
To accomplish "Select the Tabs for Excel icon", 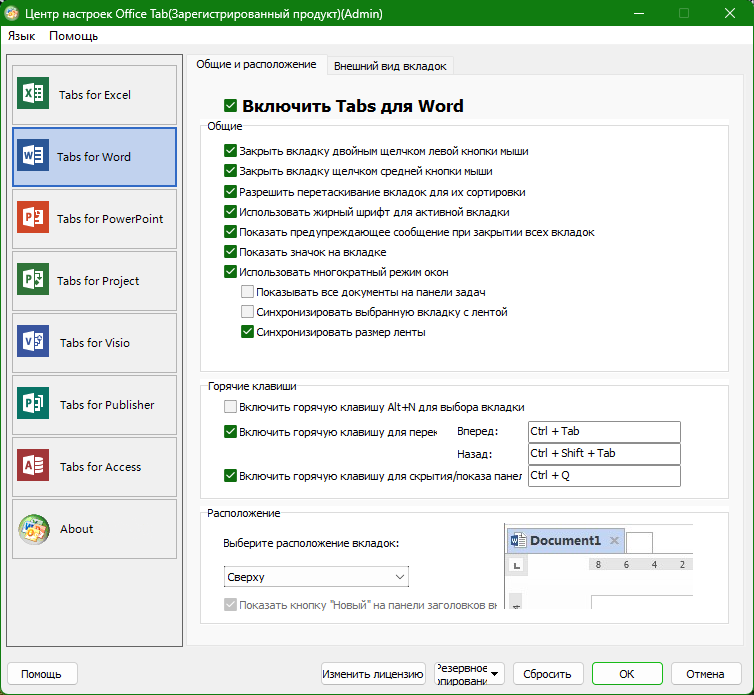I will [33, 93].
